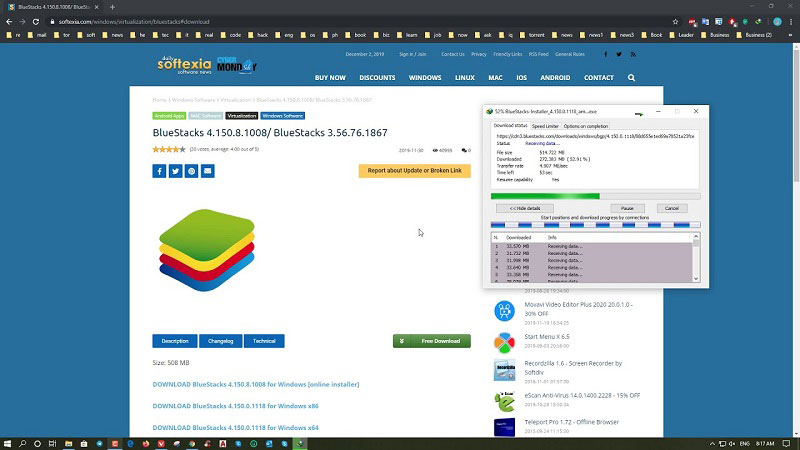Open the Recordzilla sidebar icon
Viewport: 800px width, 450px height.
(504, 370)
